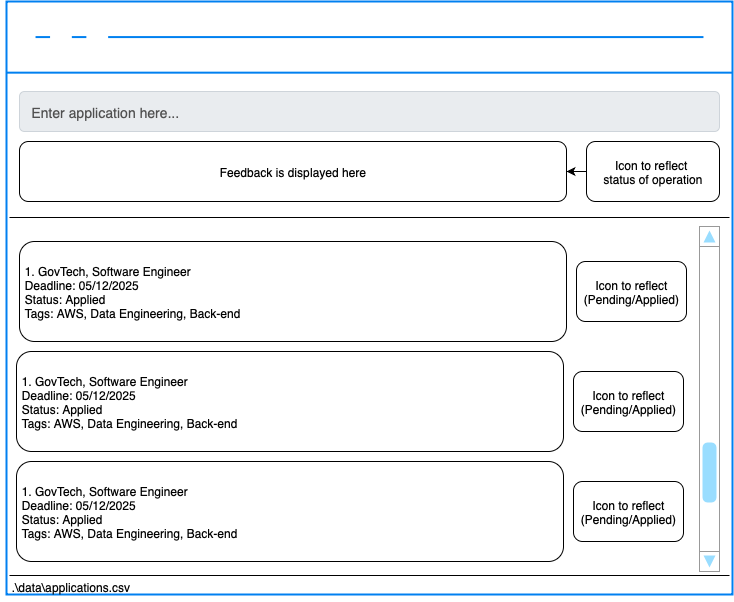Click the scrollbar thumb in application list
The height and width of the screenshot is (602, 734).
click(x=709, y=472)
